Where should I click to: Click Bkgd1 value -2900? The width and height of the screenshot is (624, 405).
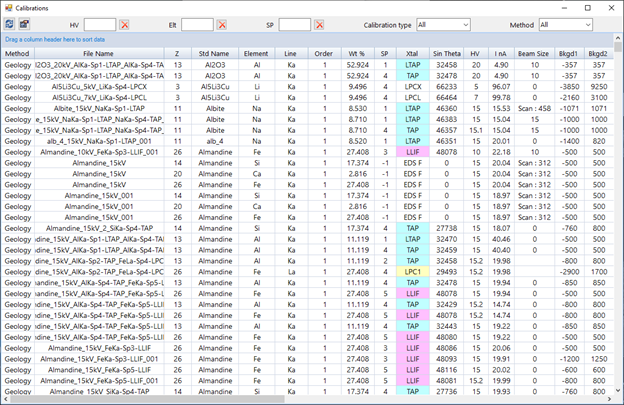pos(569,272)
